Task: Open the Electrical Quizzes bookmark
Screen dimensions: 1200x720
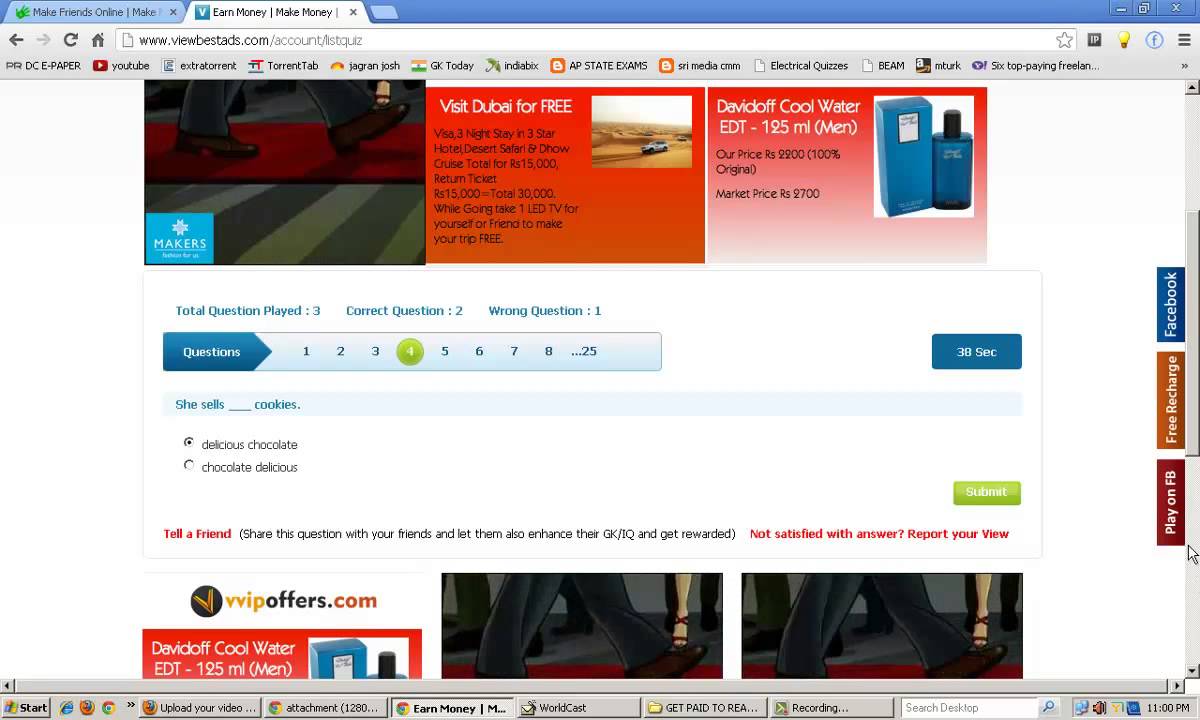Action: click(800, 66)
